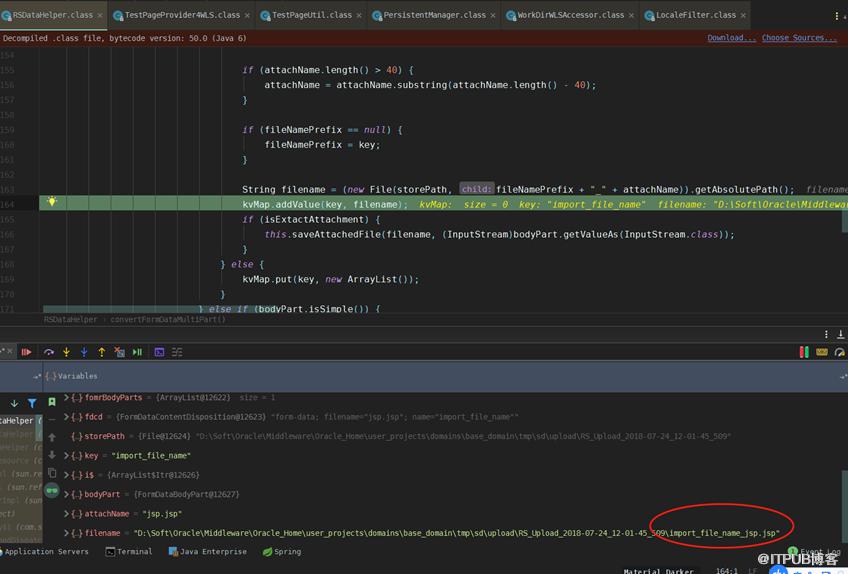Click RSDataHelper in the editor breadcrumb
The image size is (848, 574).
[70, 320]
